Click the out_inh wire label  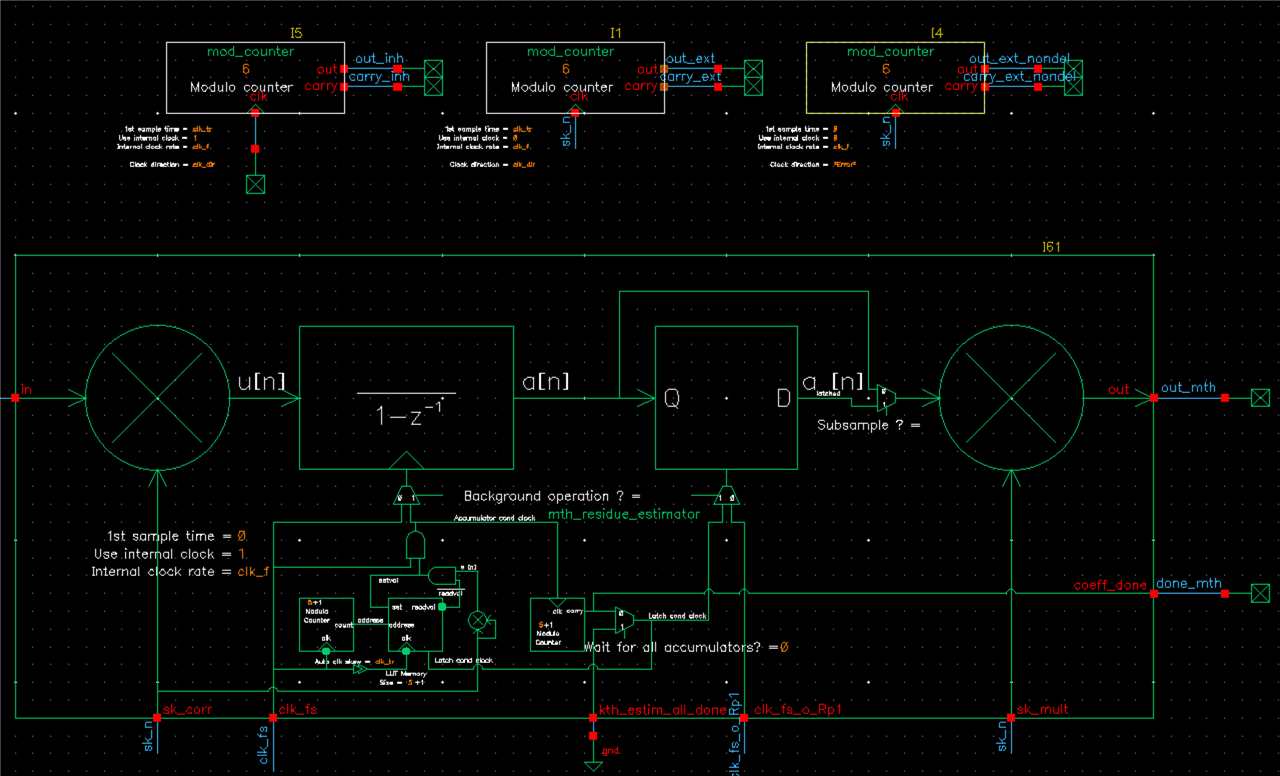tap(379, 60)
